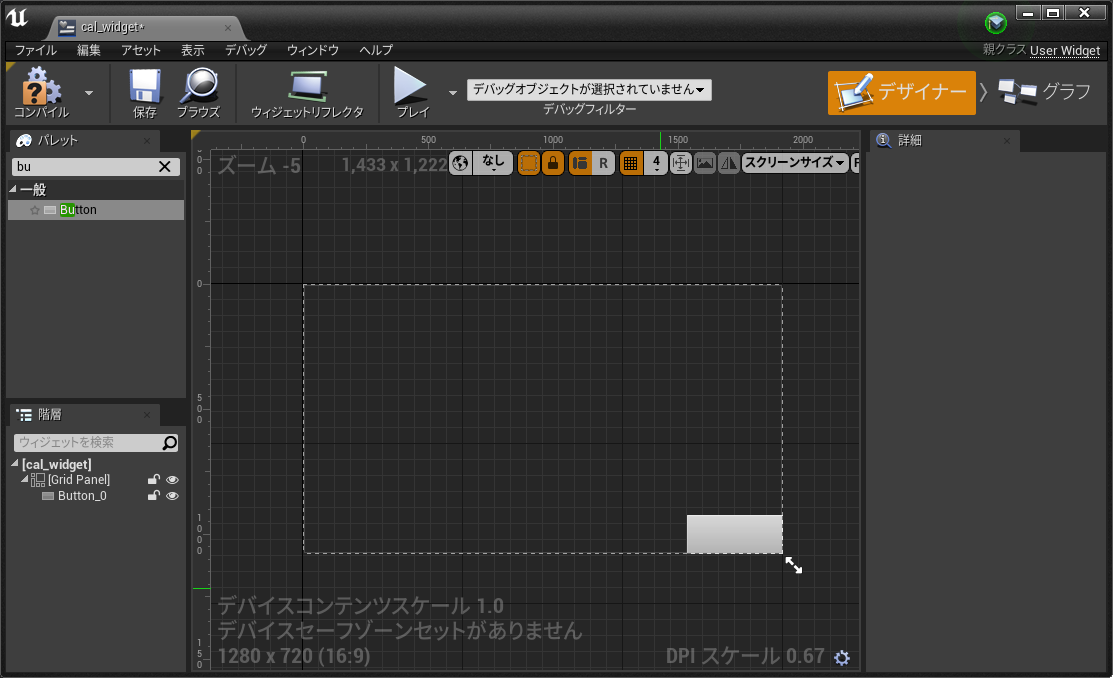Toggle visibility of Button_0
The width and height of the screenshot is (1113, 678).
pyautogui.click(x=172, y=496)
